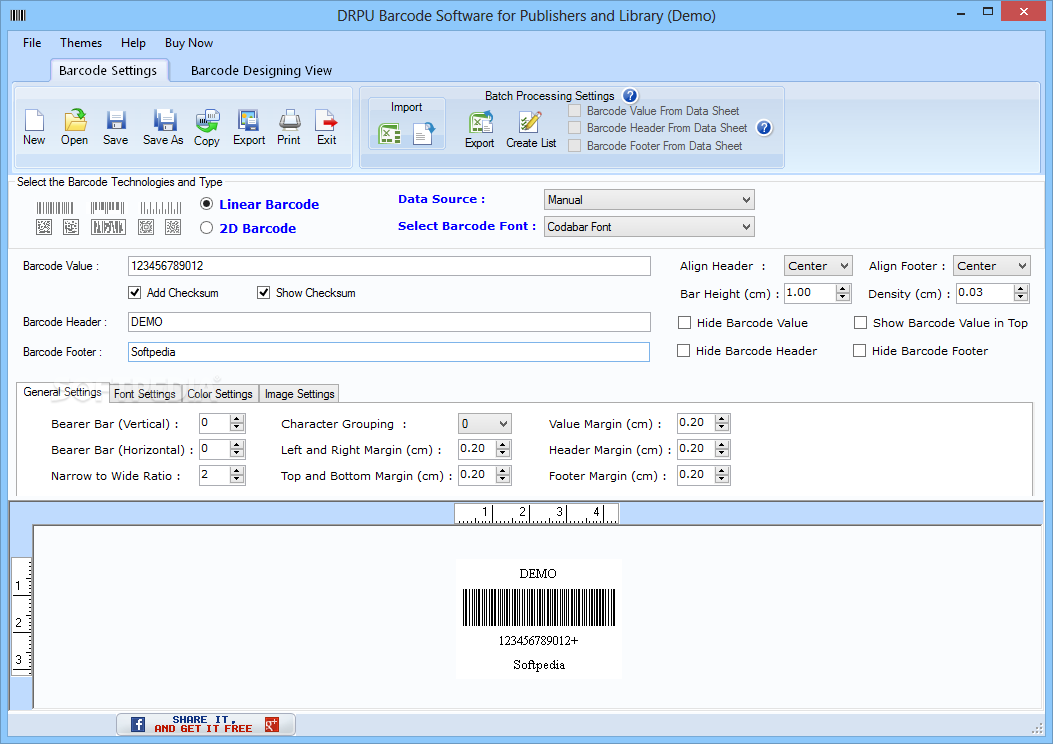Open the Data Source dropdown
The width and height of the screenshot is (1053, 744).
pos(649,199)
